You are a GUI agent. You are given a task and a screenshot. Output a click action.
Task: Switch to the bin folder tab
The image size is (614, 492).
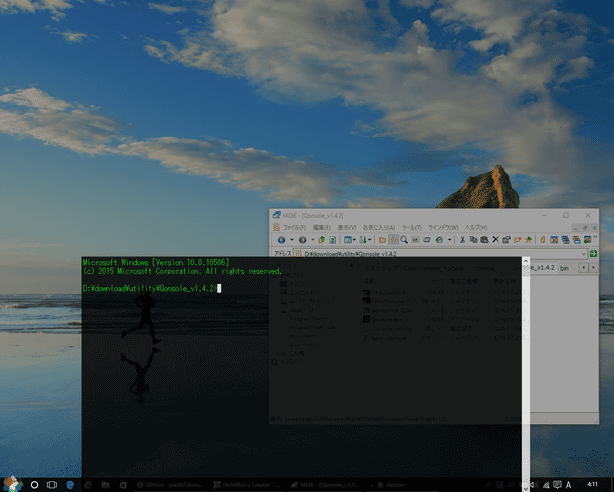[564, 268]
